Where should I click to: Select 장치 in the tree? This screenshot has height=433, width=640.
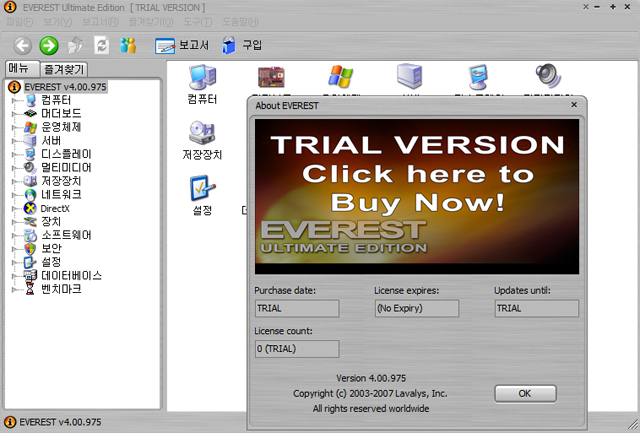51,222
